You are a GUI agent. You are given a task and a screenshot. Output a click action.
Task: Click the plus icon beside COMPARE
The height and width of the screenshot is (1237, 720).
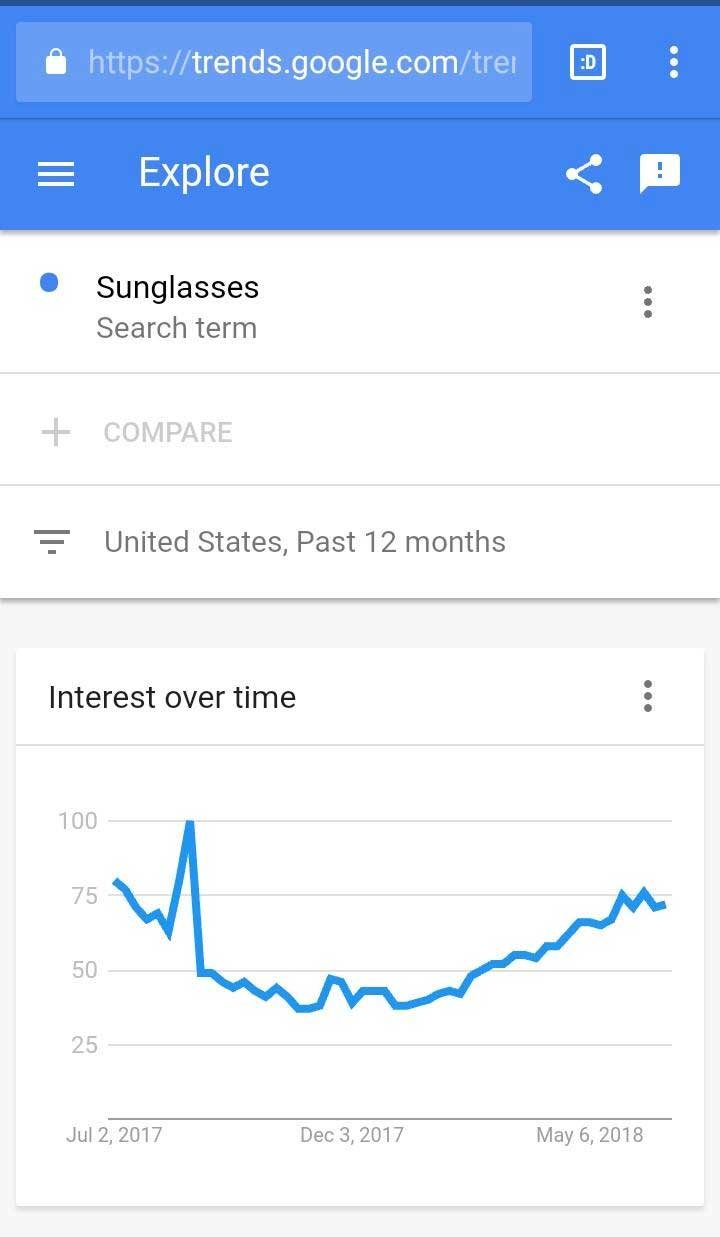point(56,432)
